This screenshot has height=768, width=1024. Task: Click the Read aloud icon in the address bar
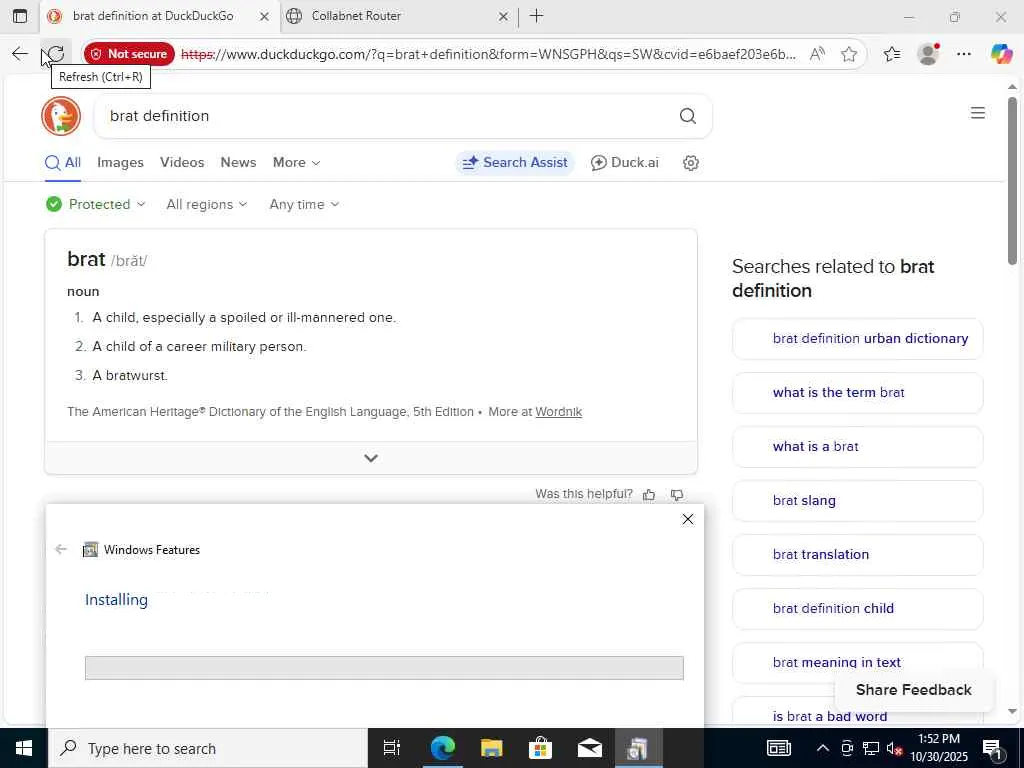point(816,54)
